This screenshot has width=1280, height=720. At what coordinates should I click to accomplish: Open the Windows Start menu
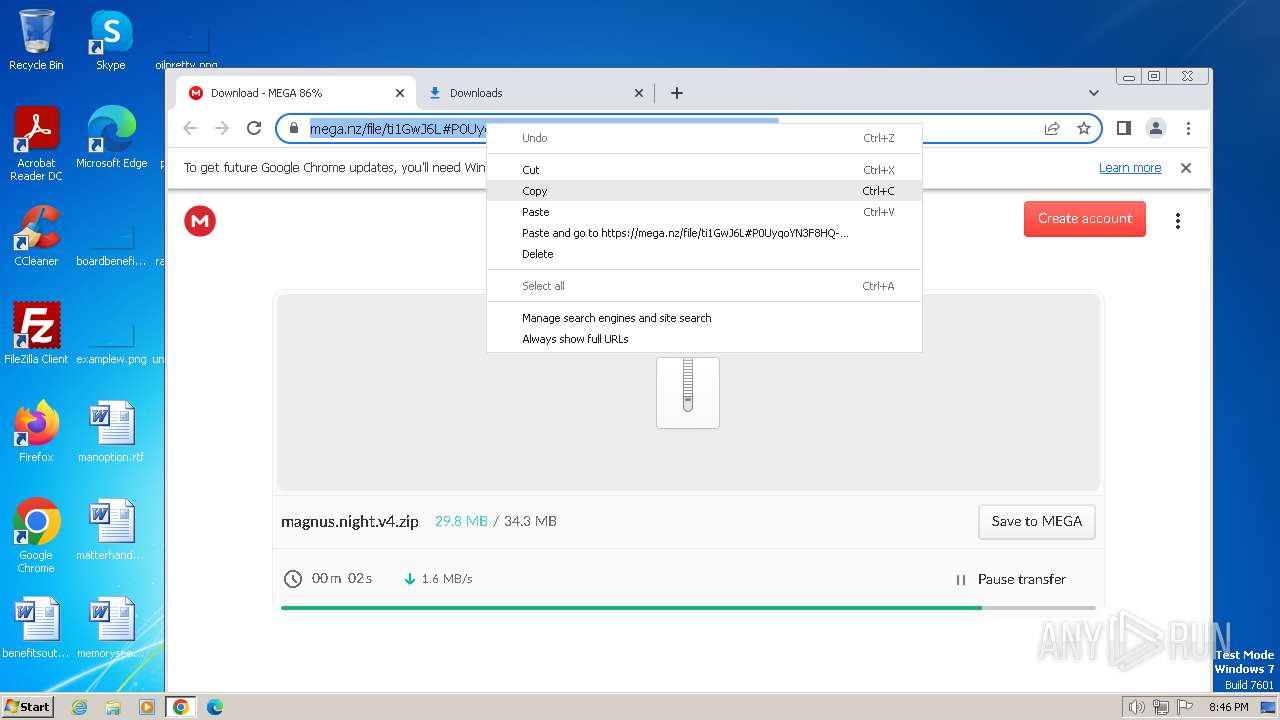click(27, 706)
